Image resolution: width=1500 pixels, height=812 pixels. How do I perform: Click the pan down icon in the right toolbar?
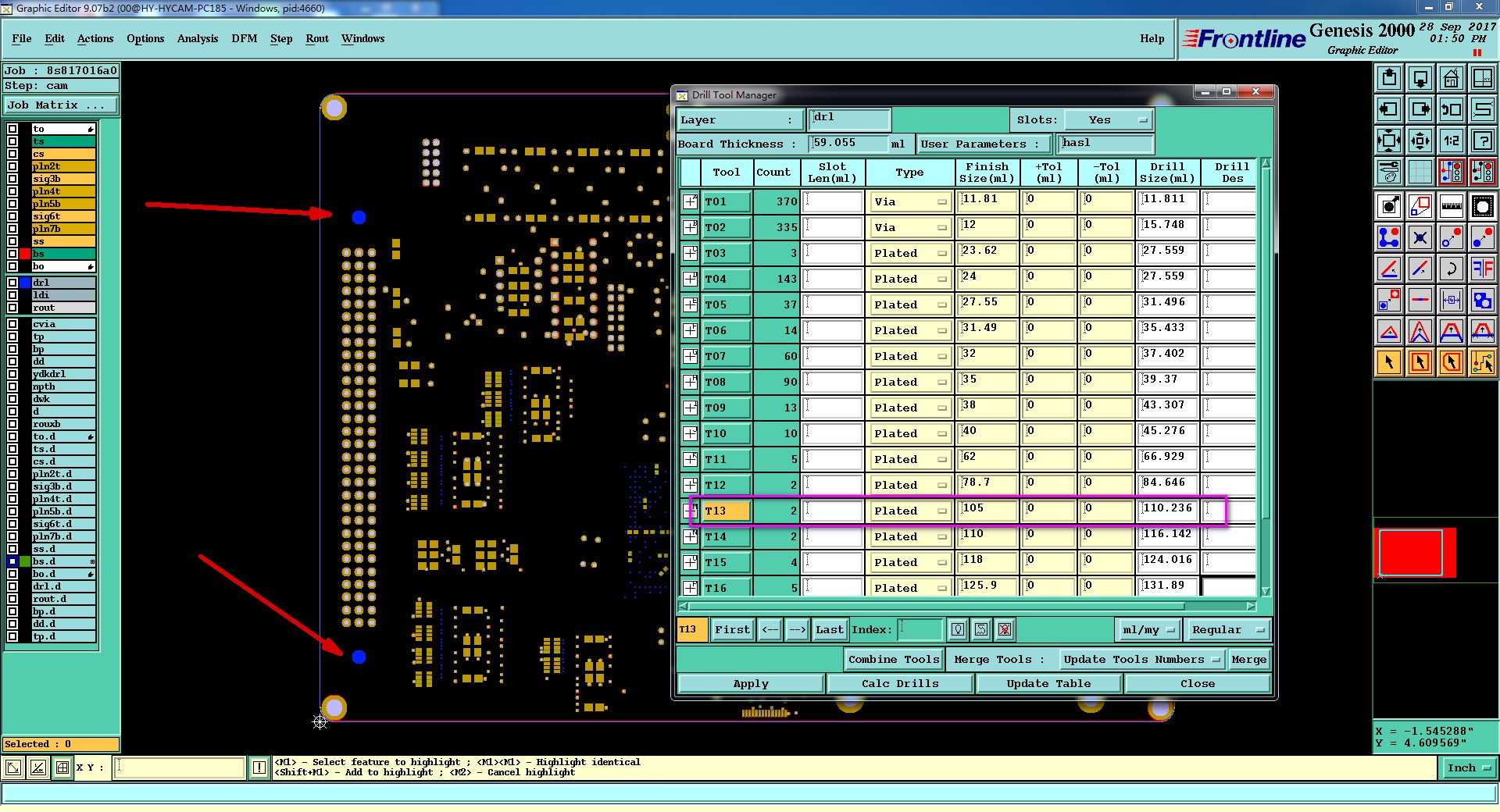[x=1420, y=78]
